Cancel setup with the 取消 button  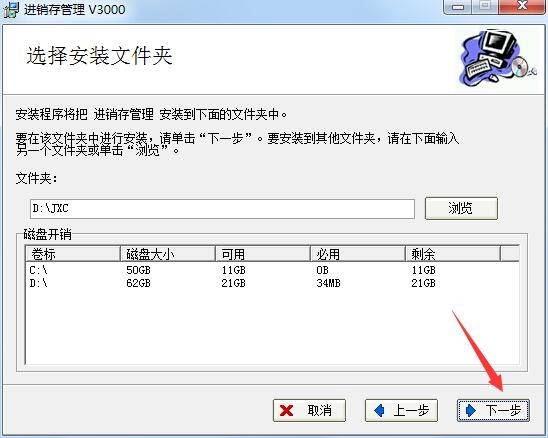(309, 410)
